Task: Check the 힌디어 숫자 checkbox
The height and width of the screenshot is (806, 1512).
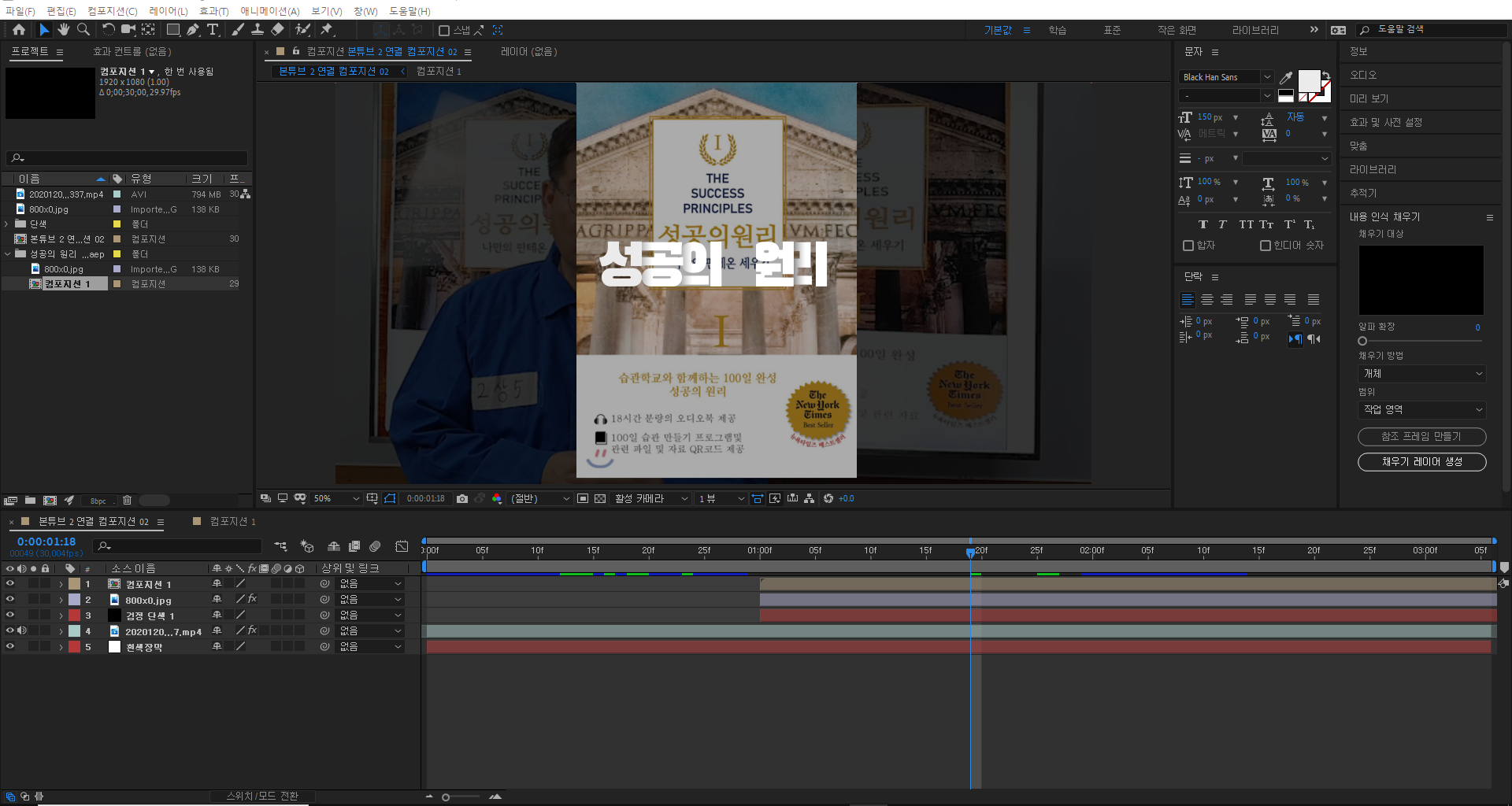Action: (1266, 246)
